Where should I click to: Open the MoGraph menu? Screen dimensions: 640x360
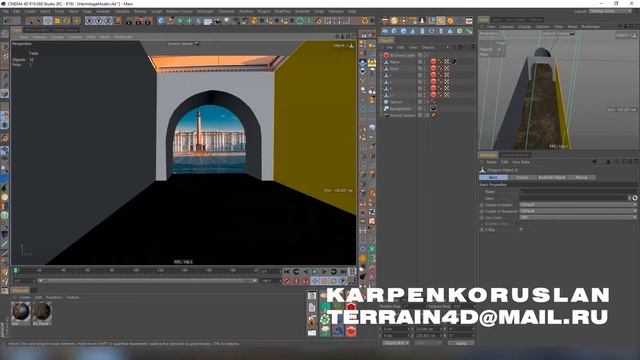tap(205, 11)
